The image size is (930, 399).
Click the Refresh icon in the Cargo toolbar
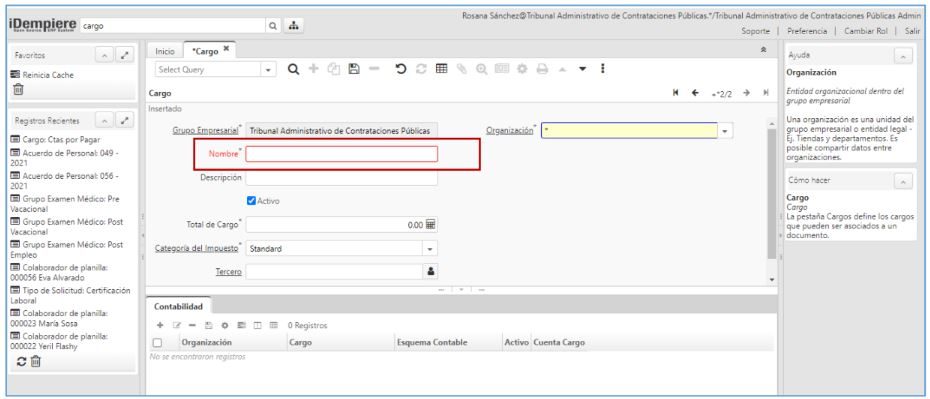click(421, 69)
